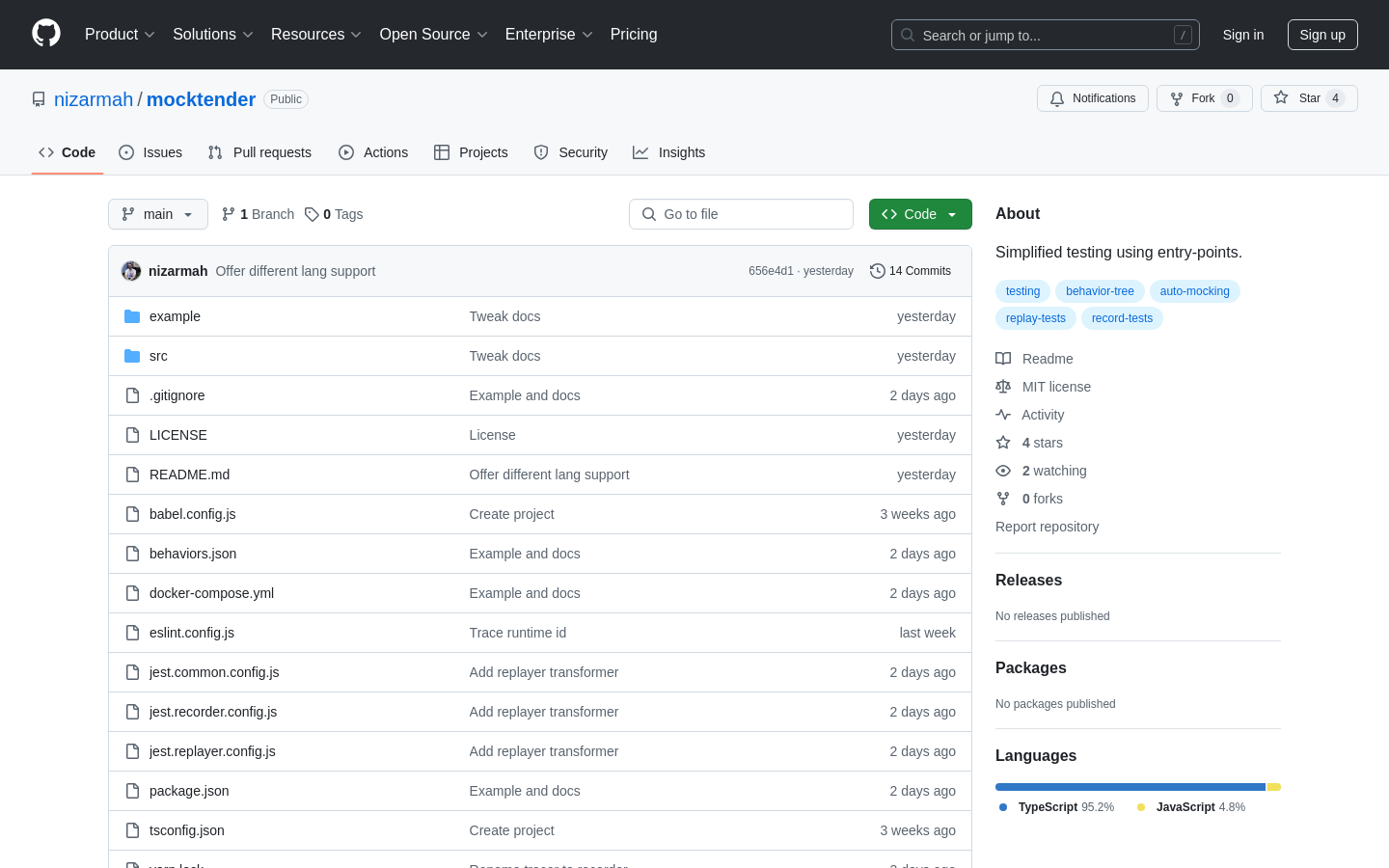Viewport: 1389px width, 868px height.
Task: Click the babel.config.js file icon
Action: point(132,514)
